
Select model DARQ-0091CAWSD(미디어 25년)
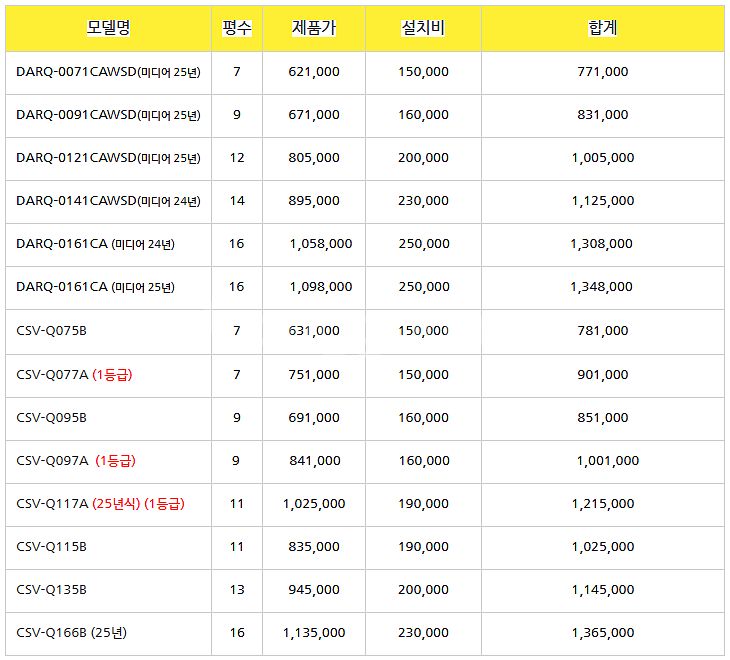(108, 115)
